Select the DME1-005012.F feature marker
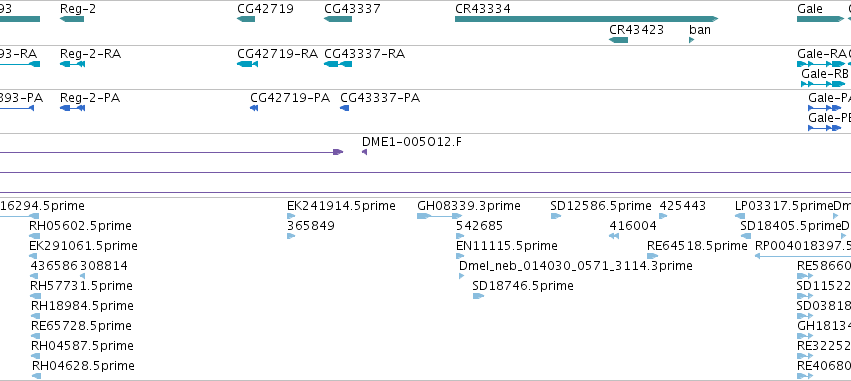The width and height of the screenshot is (851, 381). tap(364, 152)
